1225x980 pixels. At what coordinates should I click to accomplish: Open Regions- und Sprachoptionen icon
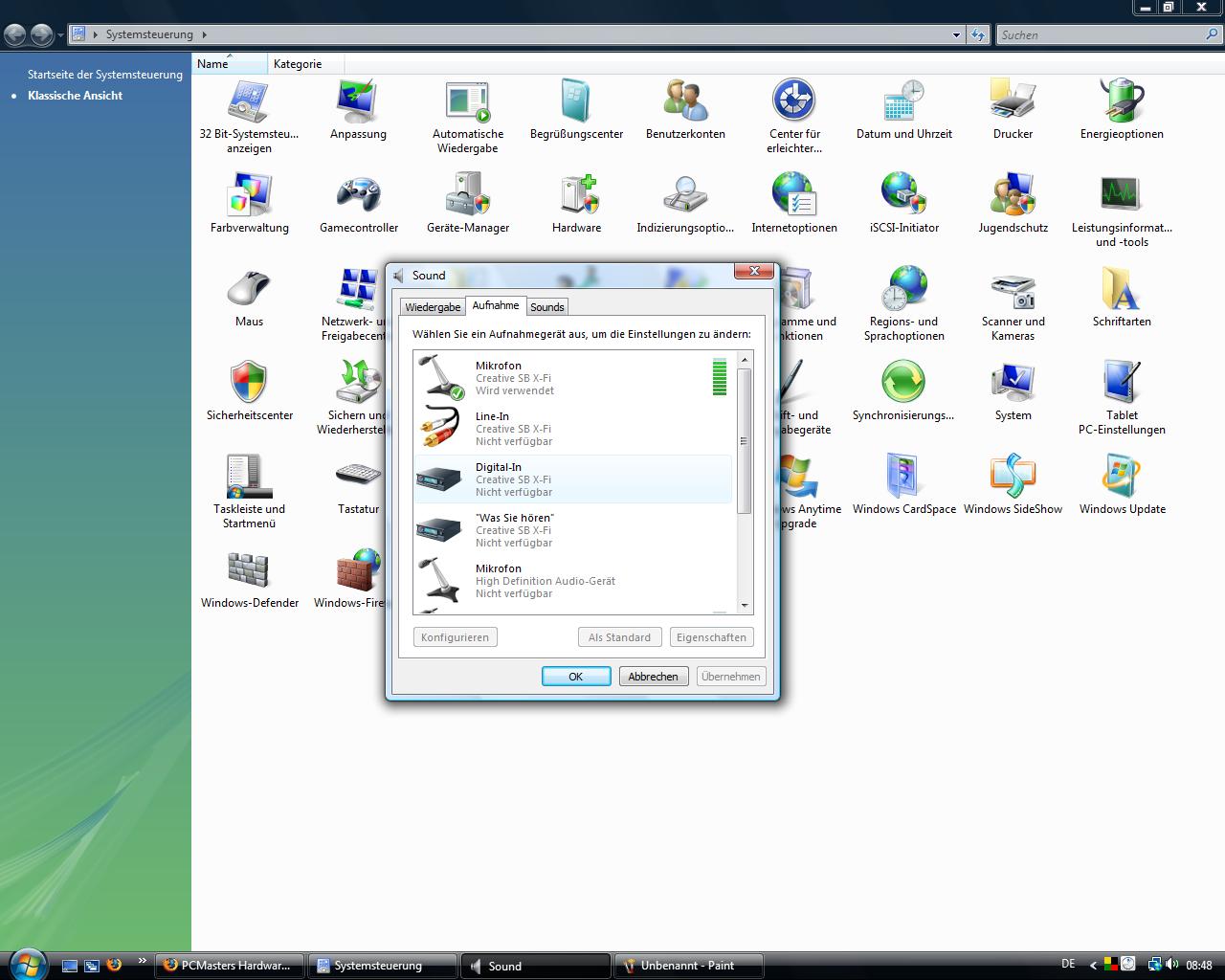coord(903,289)
